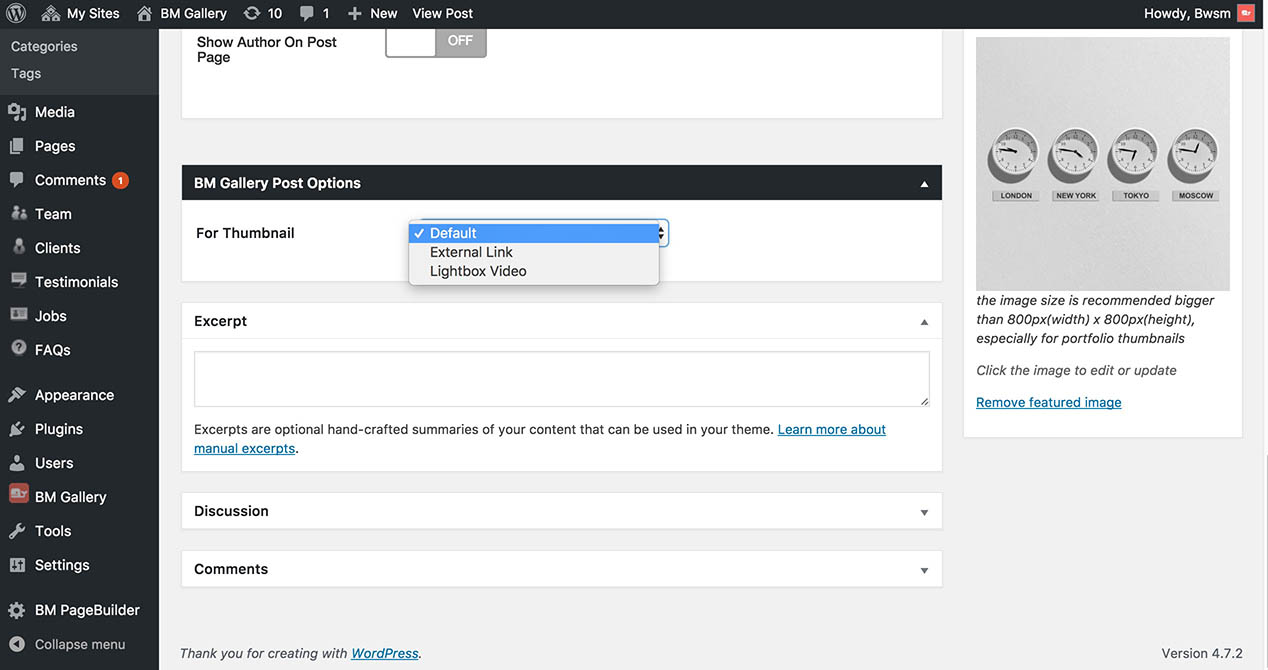Collapse the BM Gallery Post Options panel

click(x=924, y=184)
